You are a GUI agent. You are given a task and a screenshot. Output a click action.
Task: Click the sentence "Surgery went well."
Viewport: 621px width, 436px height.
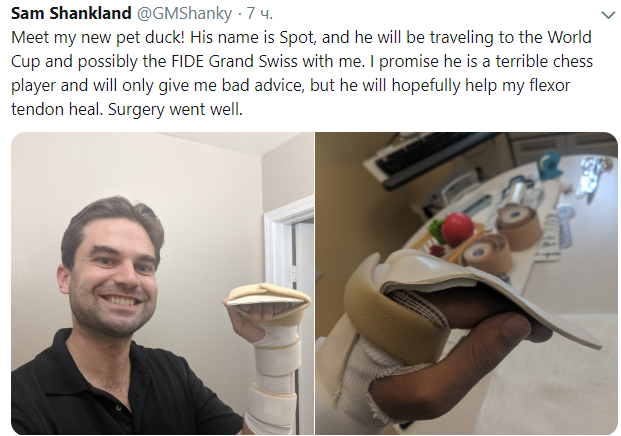tap(175, 110)
